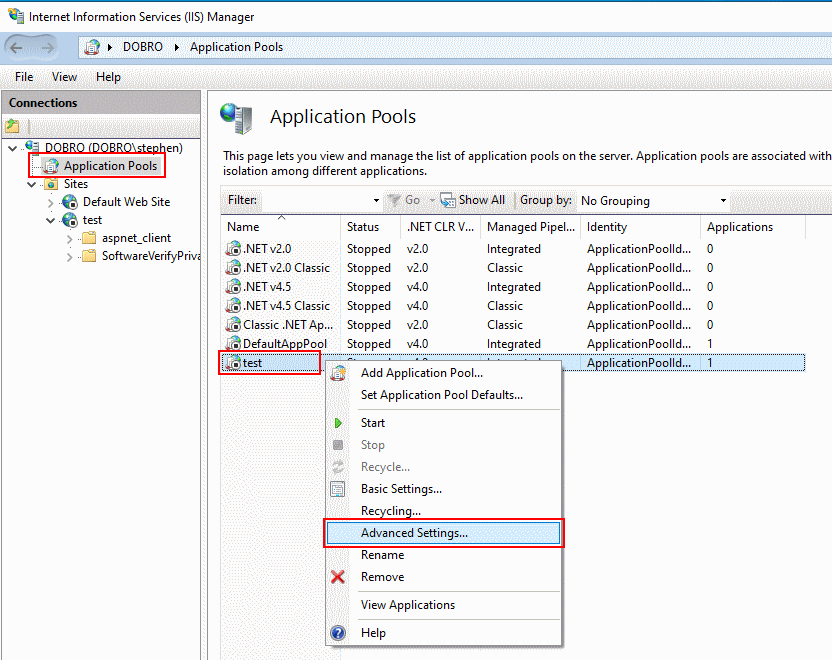This screenshot has width=832, height=660.
Task: Expand the Default Web Site node
Action: pos(51,203)
